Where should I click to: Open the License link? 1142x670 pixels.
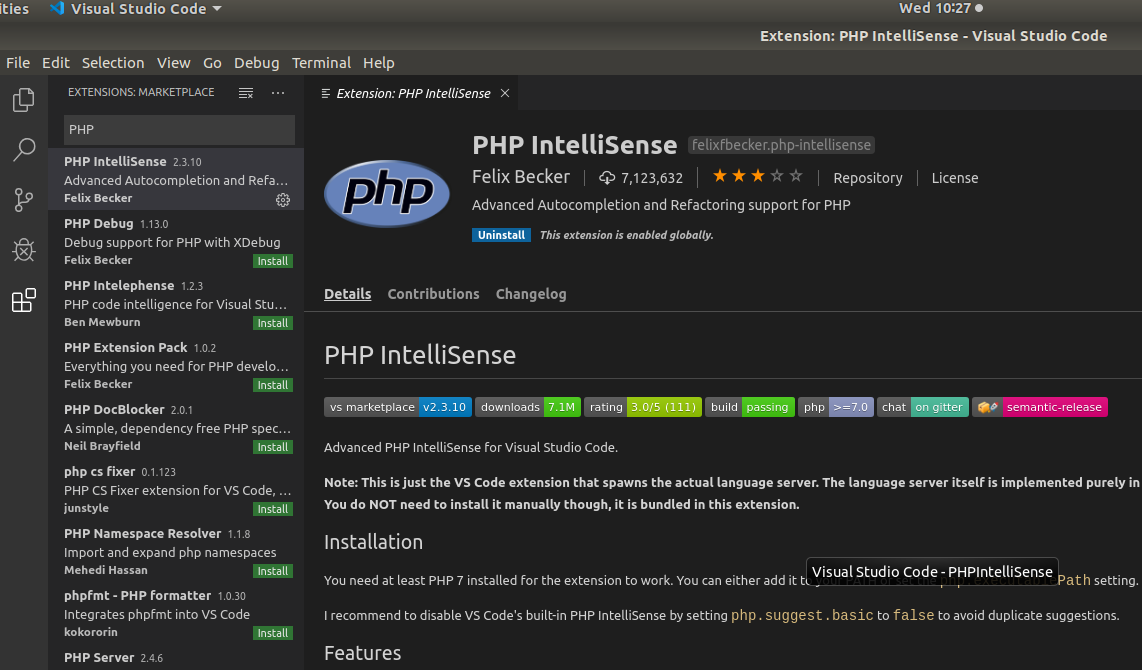[955, 178]
